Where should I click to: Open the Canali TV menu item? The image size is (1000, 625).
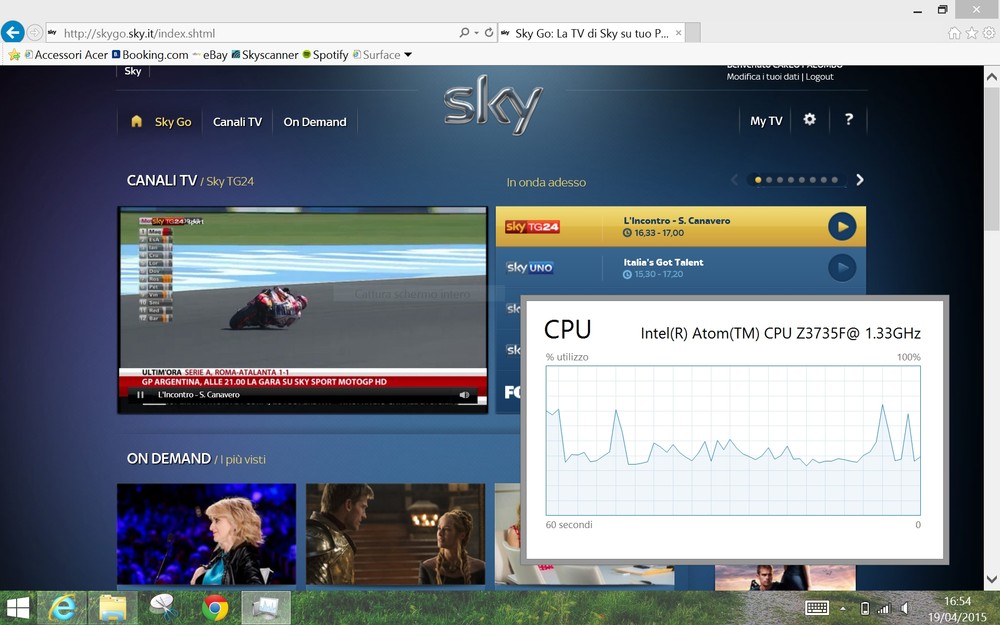coord(237,122)
